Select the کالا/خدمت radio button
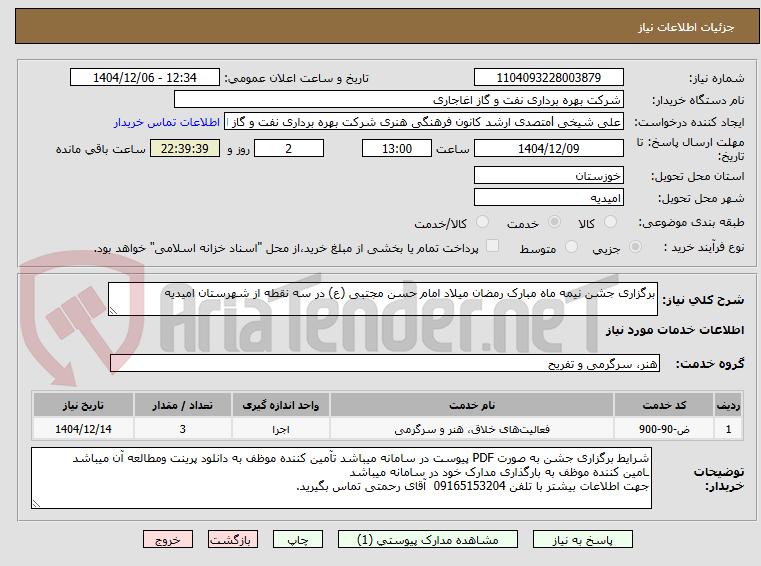The width and height of the screenshot is (761, 566). coord(482,222)
